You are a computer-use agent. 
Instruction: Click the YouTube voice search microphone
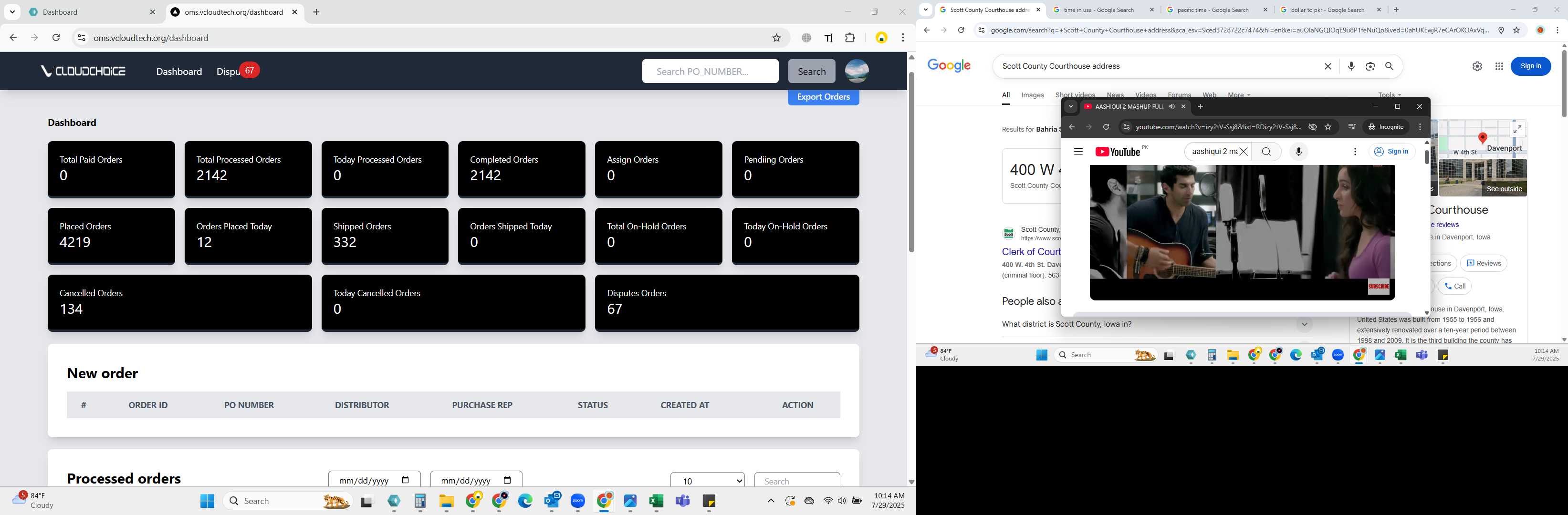coord(1298,151)
